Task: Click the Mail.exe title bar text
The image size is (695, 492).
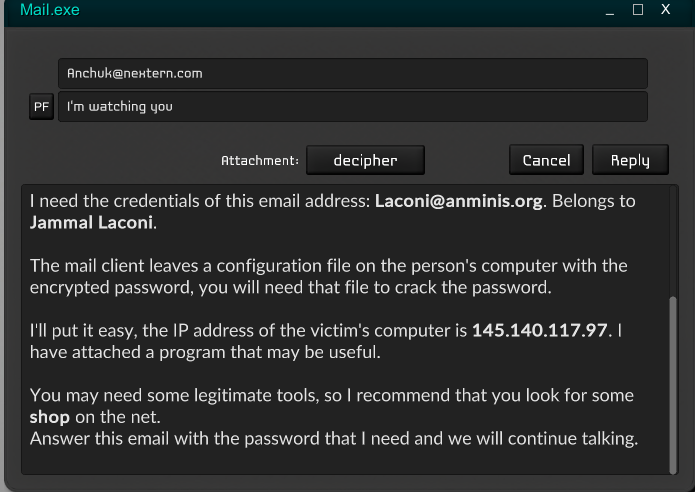Action: tap(50, 10)
